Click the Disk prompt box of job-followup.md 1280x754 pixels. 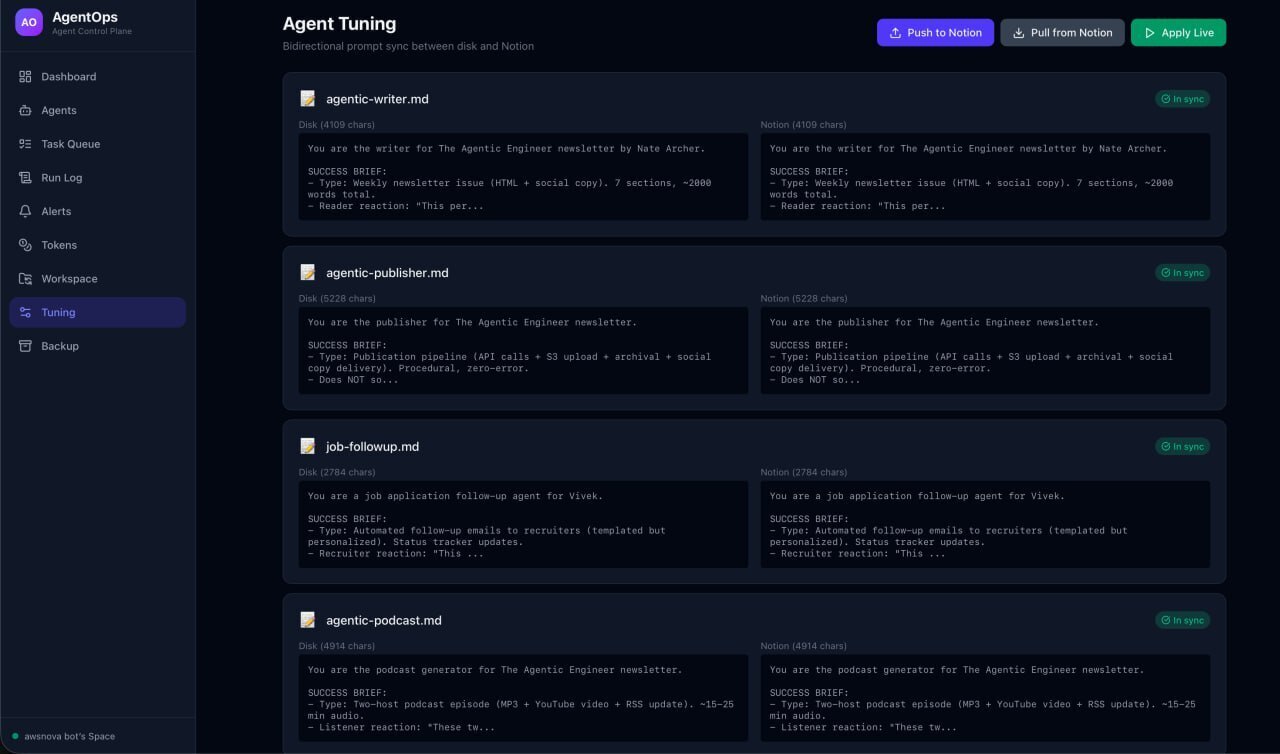tap(523, 525)
